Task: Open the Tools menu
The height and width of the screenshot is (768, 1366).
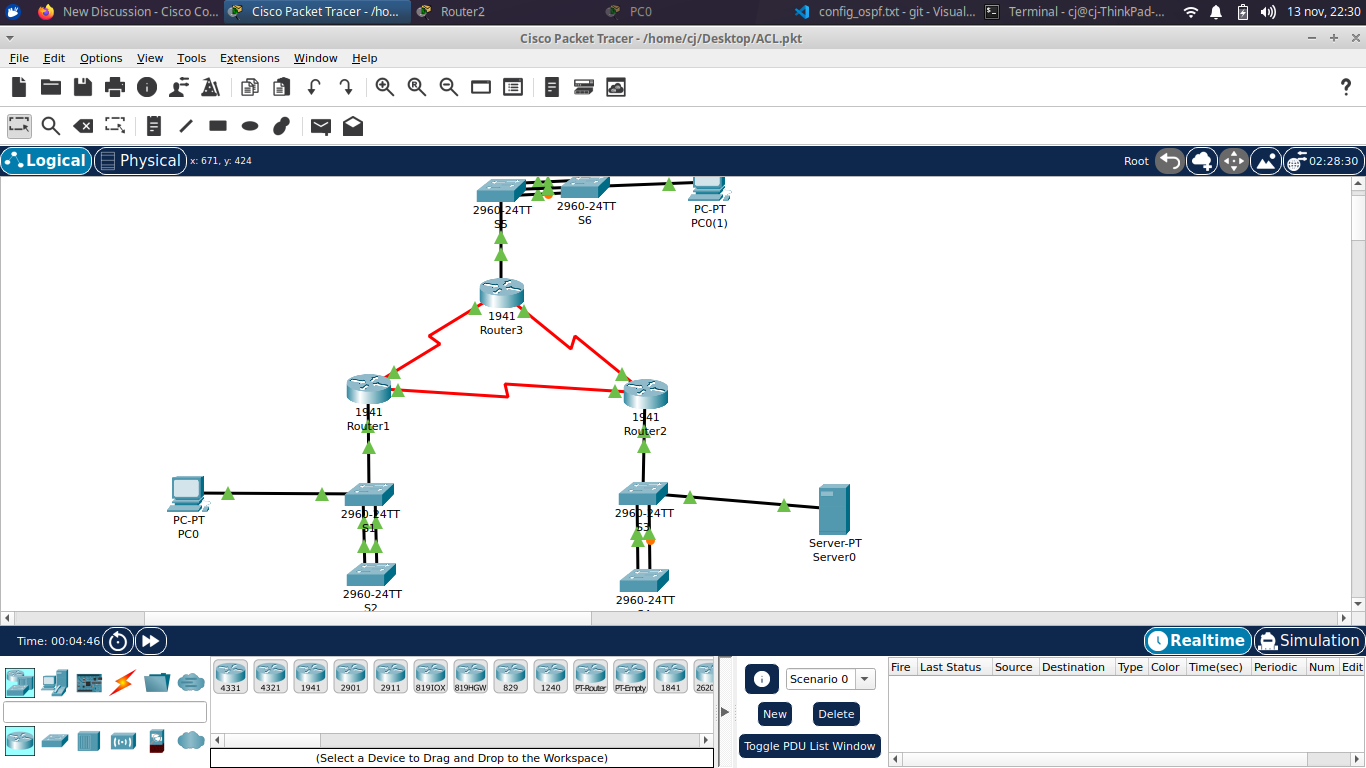Action: click(191, 58)
